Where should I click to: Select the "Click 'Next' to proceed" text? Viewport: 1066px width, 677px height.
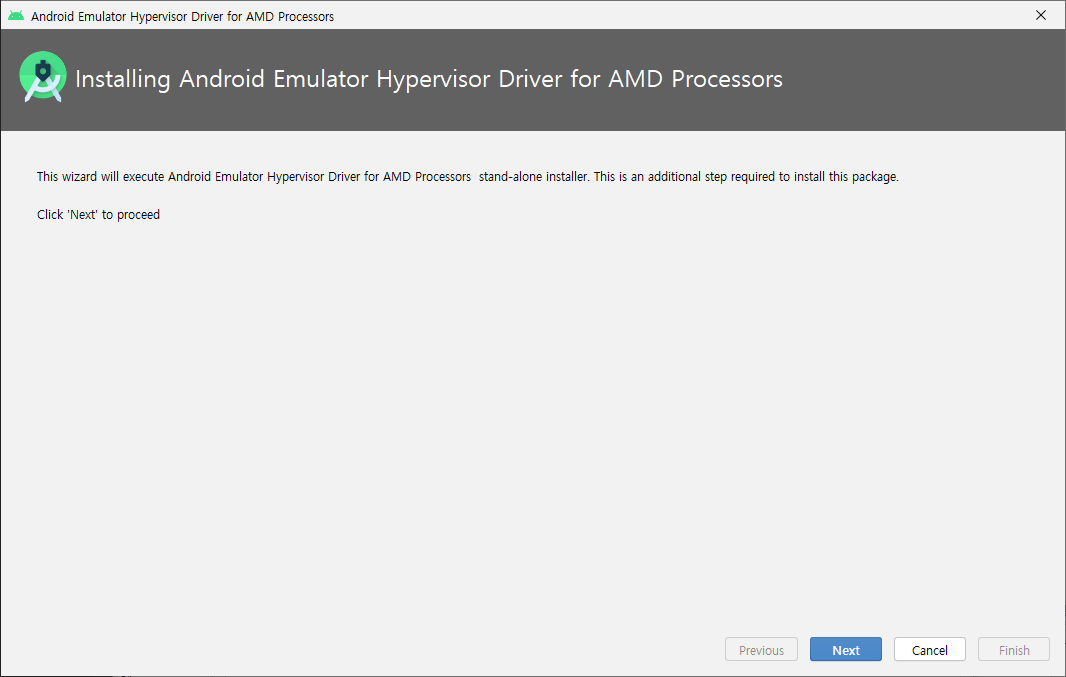99,215
